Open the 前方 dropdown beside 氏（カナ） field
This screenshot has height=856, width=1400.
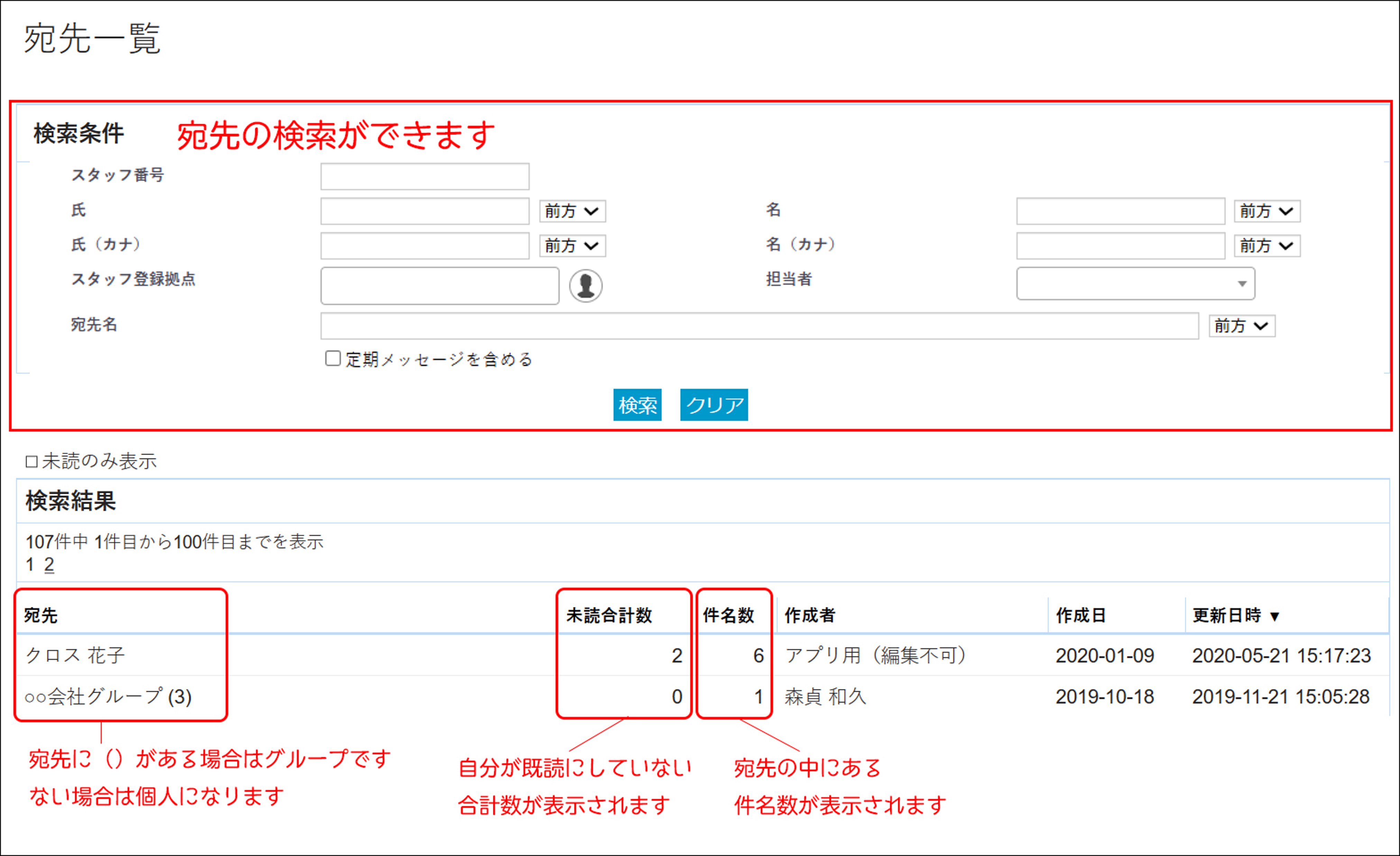pos(572,246)
